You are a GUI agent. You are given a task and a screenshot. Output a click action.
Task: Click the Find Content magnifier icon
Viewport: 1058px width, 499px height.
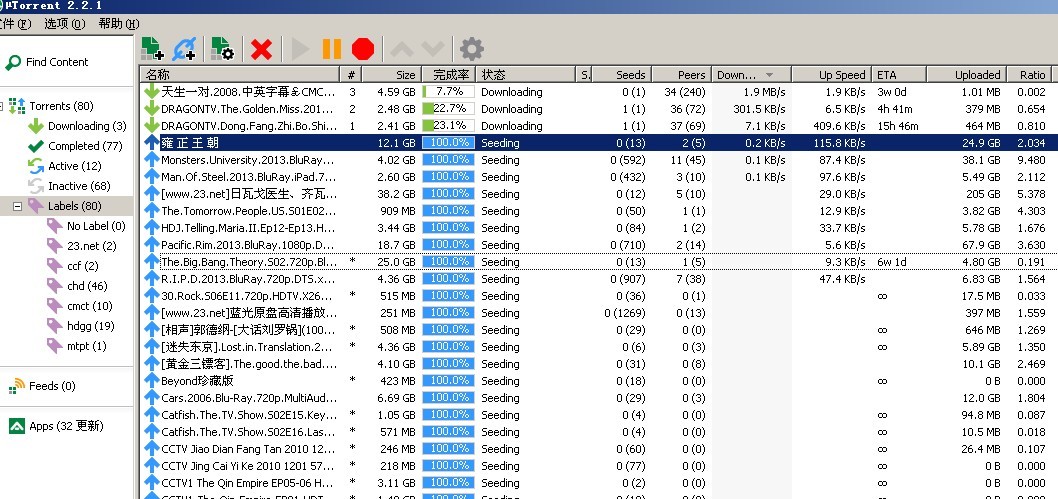(13, 63)
